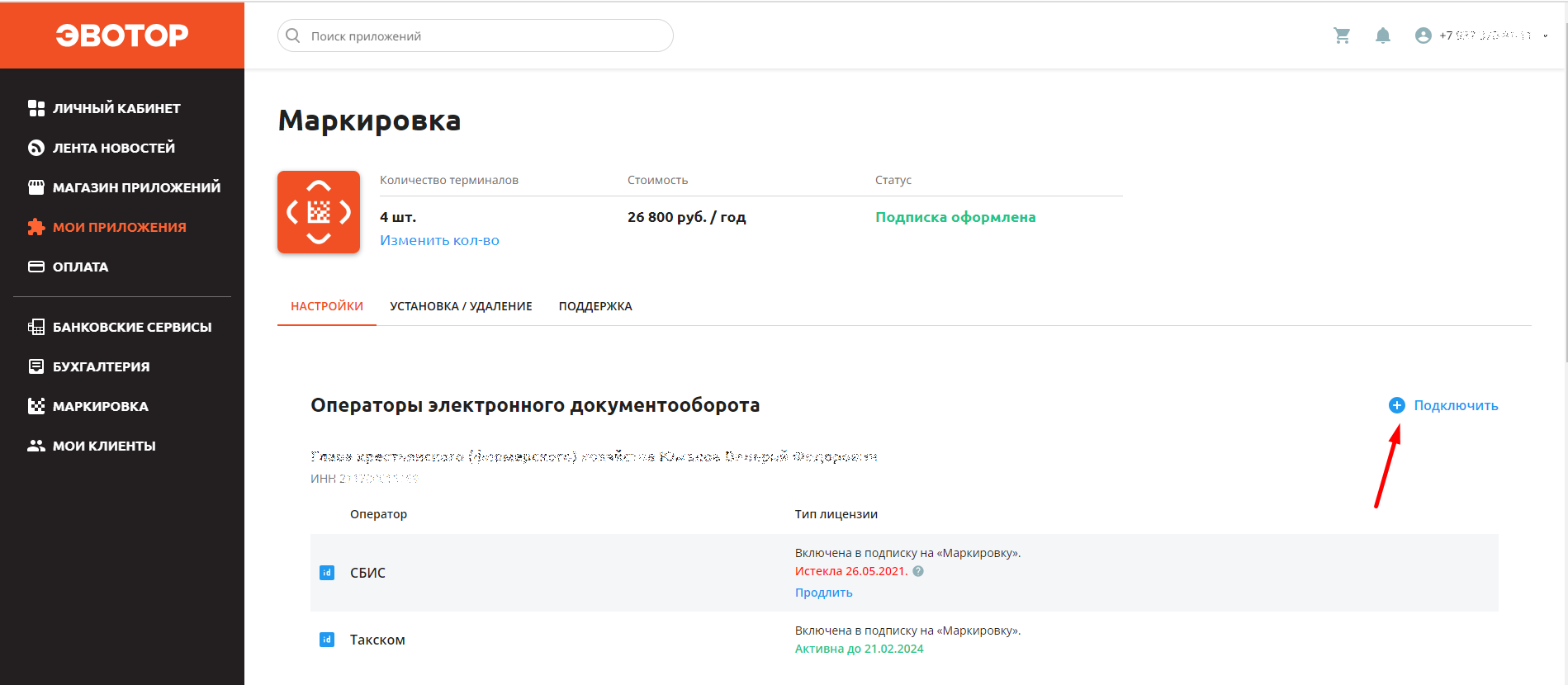Expand the account dropdown arrow

[x=1546, y=35]
